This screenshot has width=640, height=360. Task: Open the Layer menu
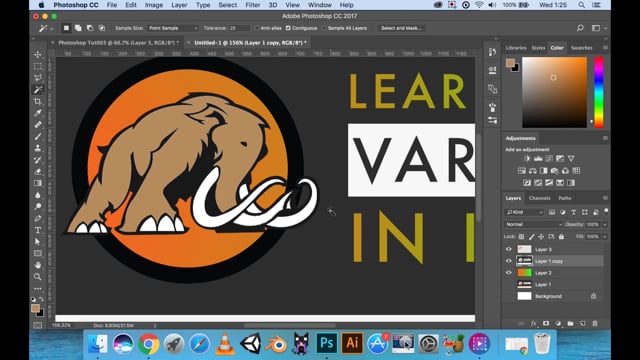[179, 5]
